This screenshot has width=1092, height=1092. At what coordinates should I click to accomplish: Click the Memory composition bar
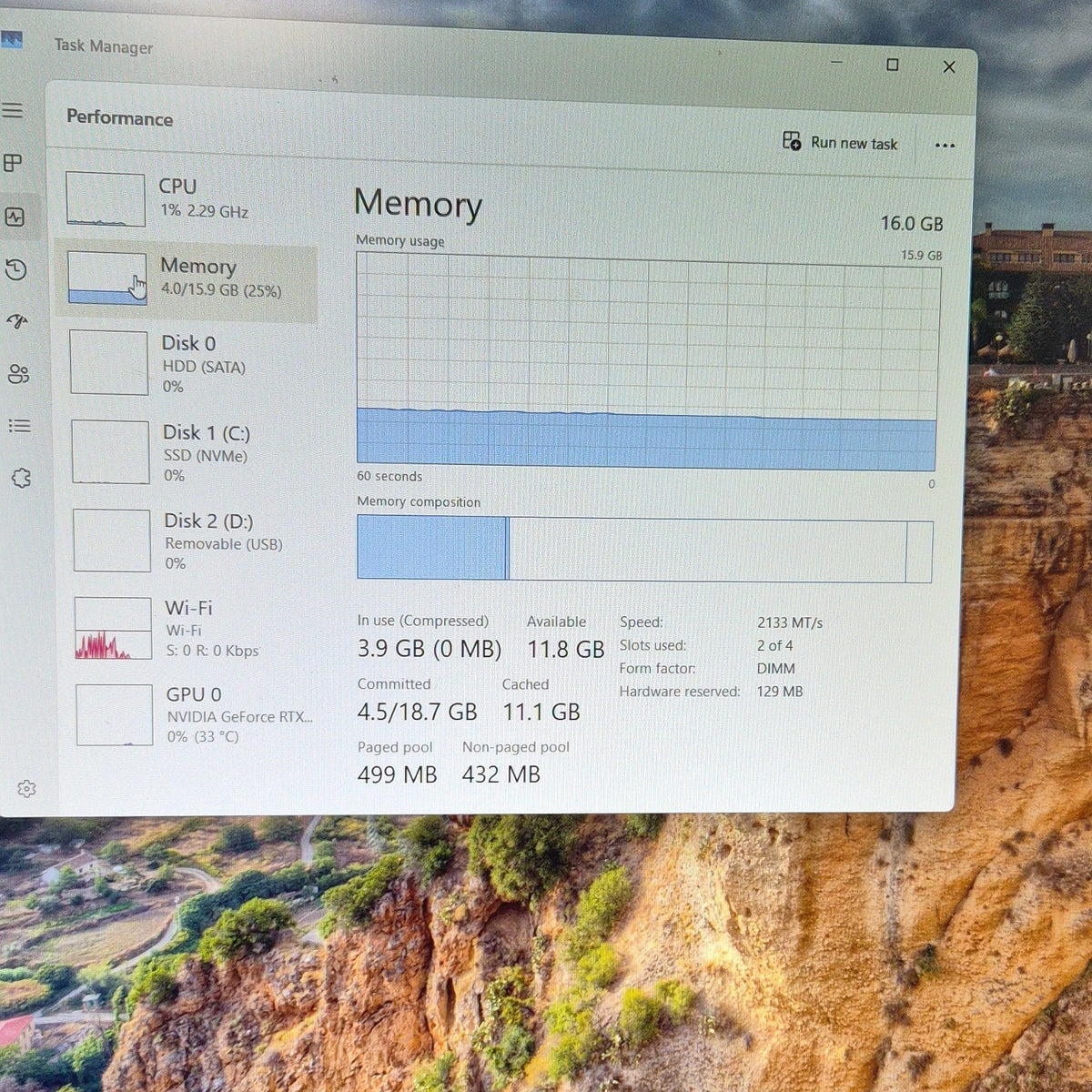click(x=644, y=549)
